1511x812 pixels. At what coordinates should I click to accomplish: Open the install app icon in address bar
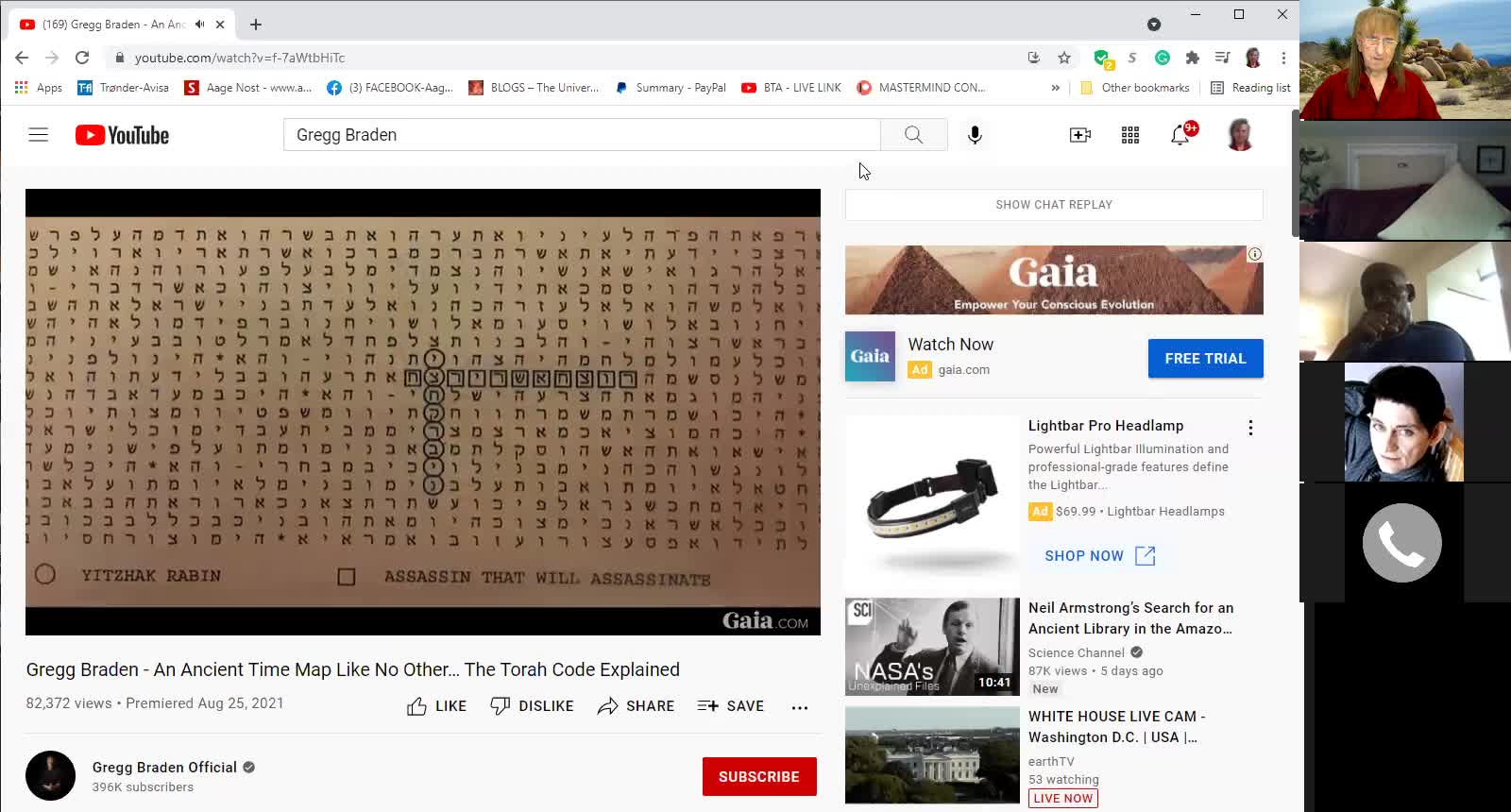(1034, 58)
